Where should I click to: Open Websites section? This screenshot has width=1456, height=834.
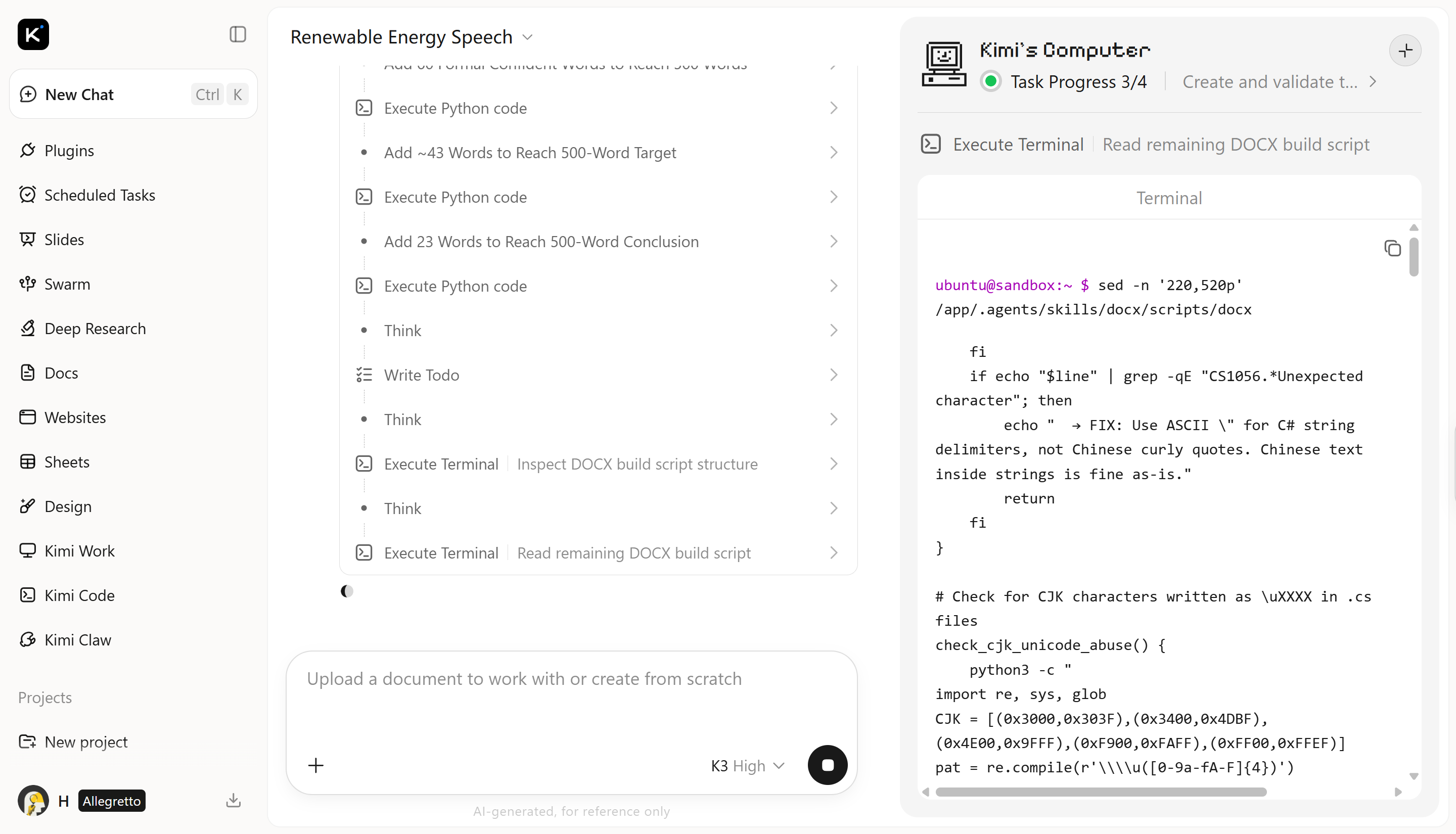click(133, 417)
